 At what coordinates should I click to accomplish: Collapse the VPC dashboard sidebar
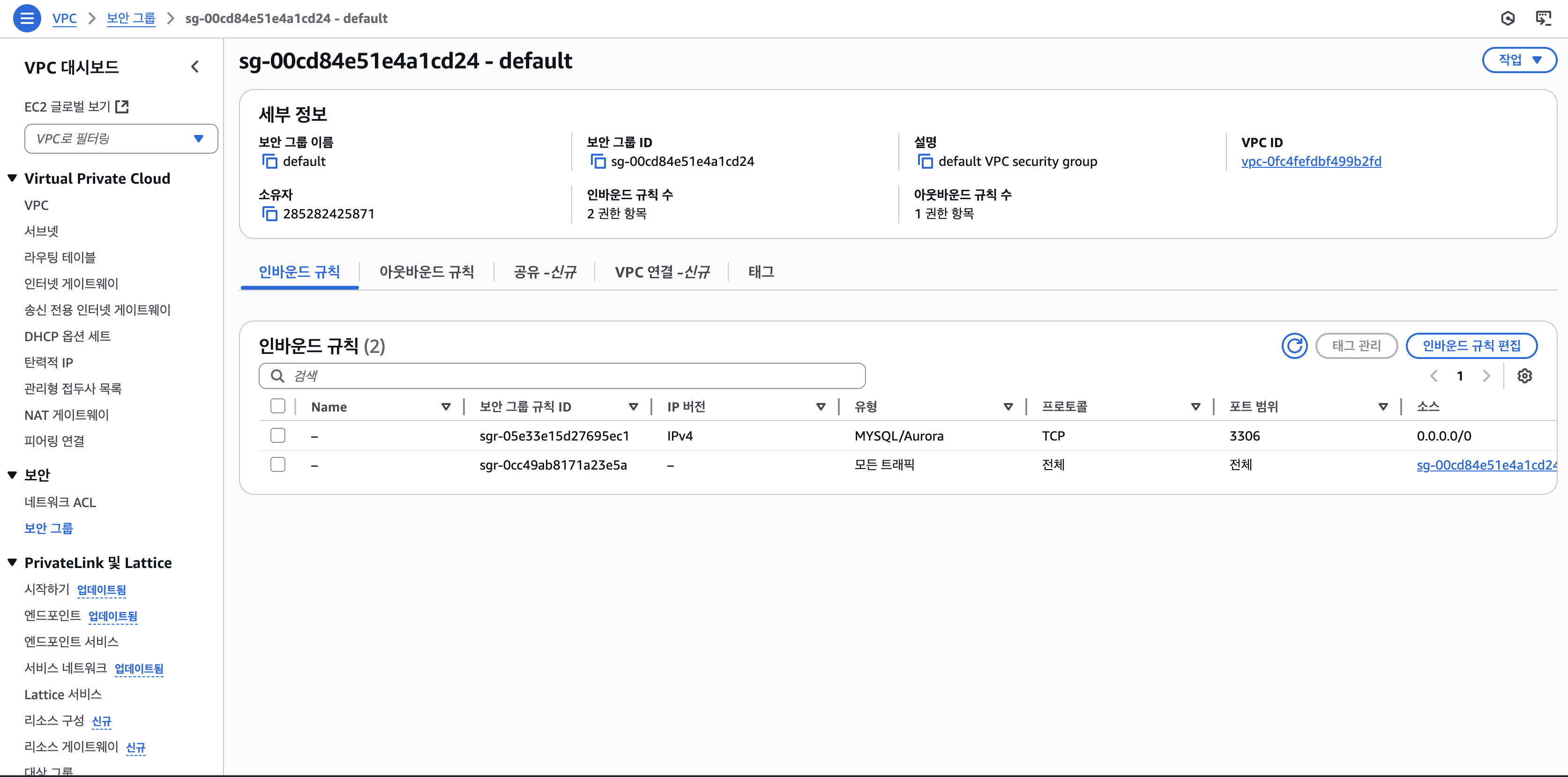[x=195, y=67]
